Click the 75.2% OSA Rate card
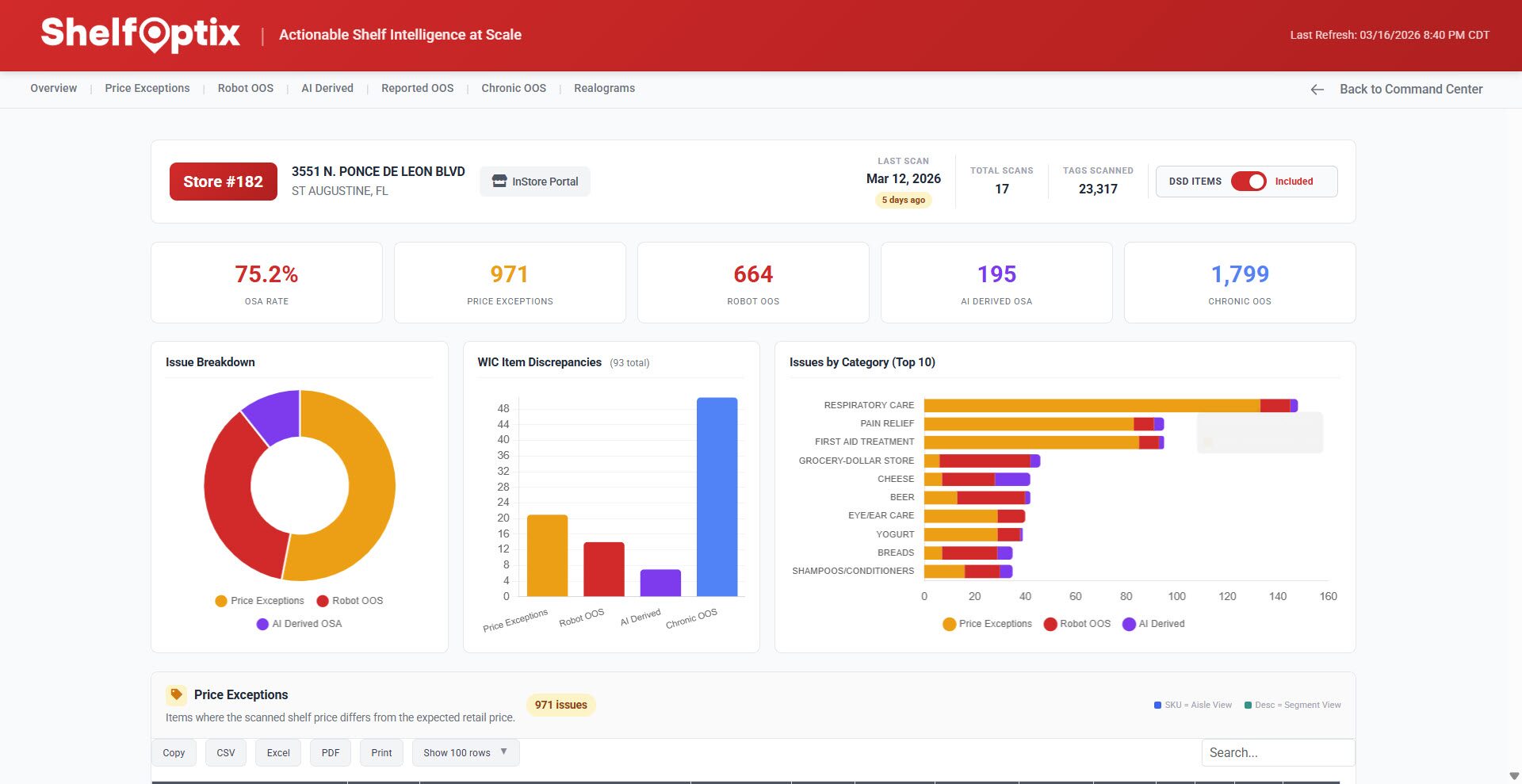The width and height of the screenshot is (1522, 784). coord(266,283)
